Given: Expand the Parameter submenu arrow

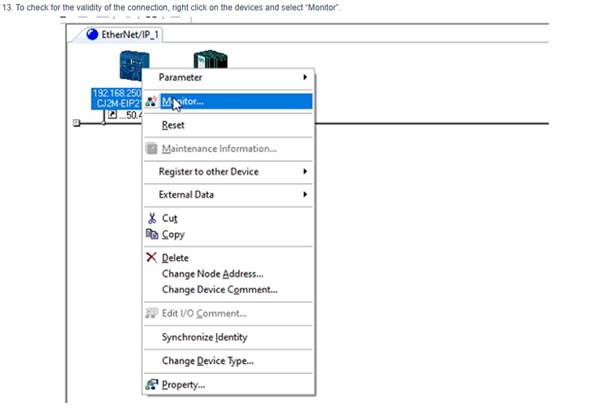Looking at the screenshot, I should [x=305, y=77].
